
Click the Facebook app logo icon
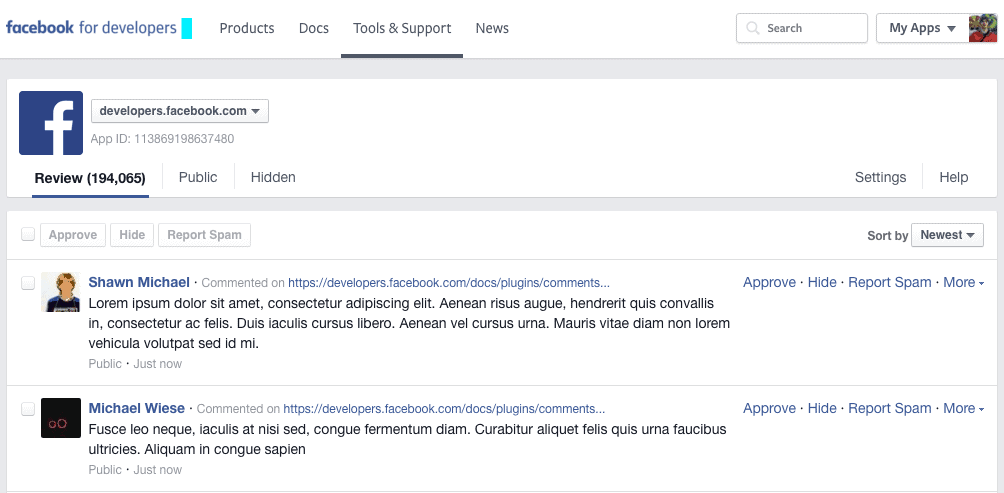click(51, 123)
